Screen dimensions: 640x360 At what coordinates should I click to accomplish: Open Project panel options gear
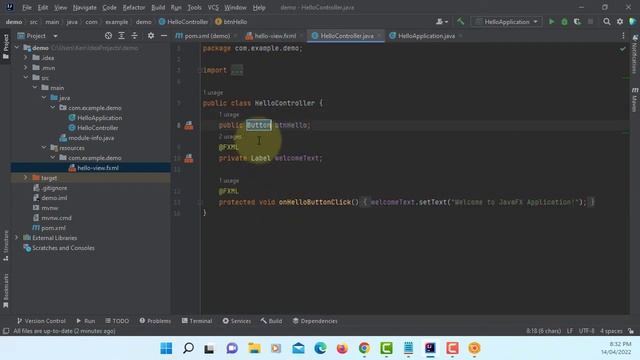pos(151,36)
